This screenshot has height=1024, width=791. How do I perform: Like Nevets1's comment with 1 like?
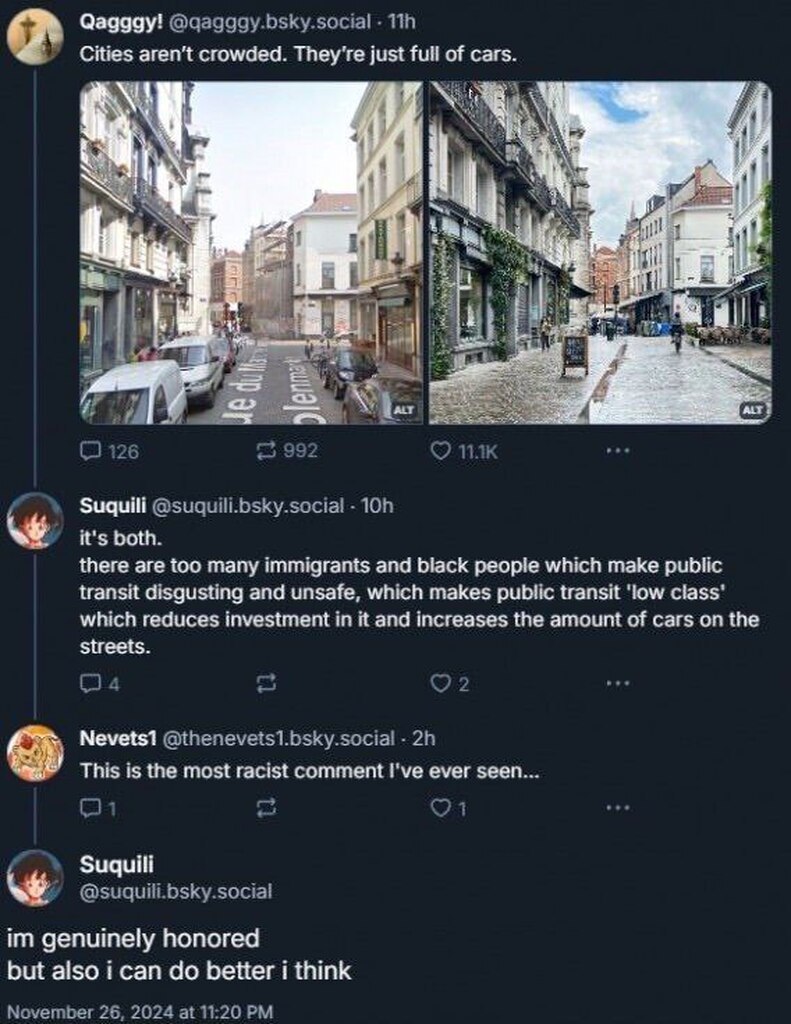[x=440, y=808]
